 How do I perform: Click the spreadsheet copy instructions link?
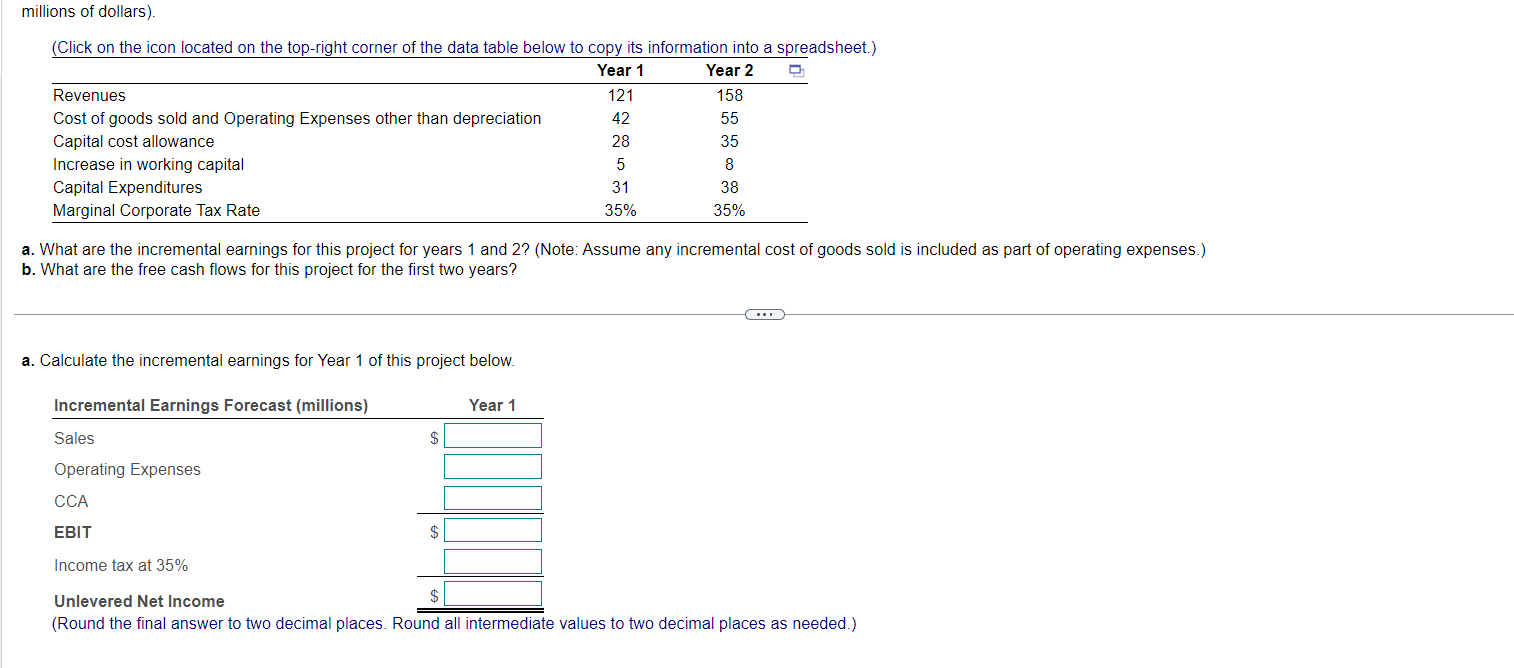tap(461, 47)
